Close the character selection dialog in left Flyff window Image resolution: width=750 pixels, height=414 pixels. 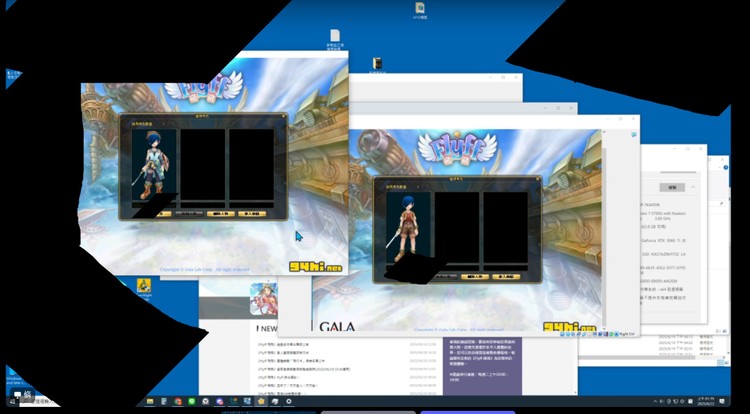pos(283,115)
